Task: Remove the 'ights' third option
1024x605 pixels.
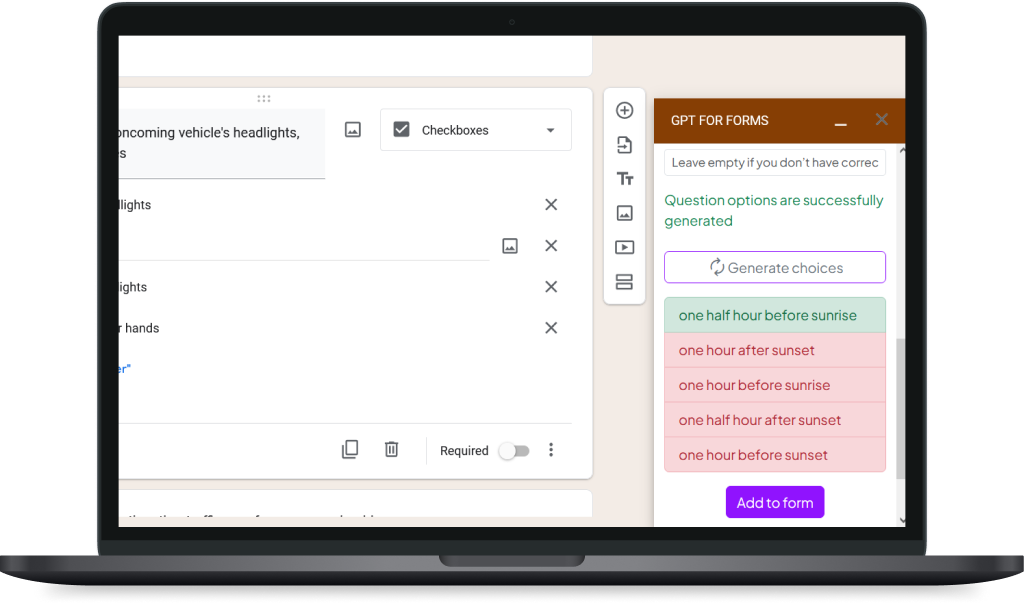Action: coord(551,287)
